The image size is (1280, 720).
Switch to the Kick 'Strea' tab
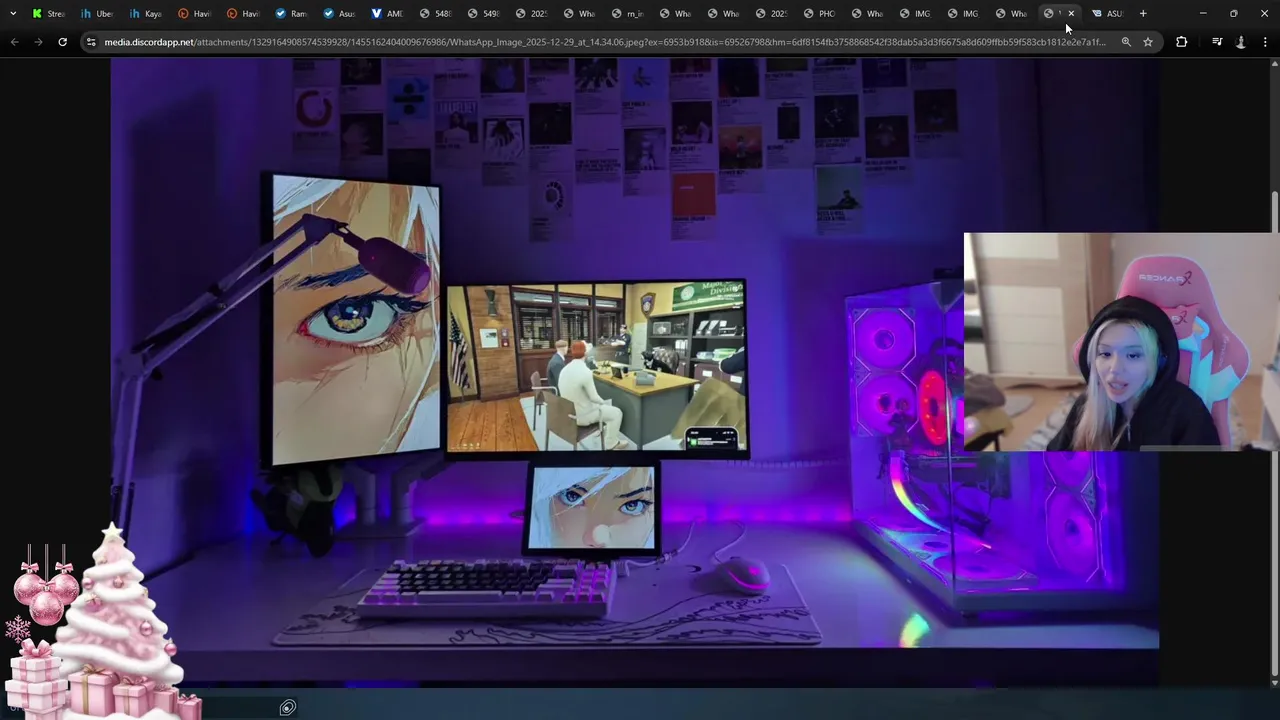[48, 13]
